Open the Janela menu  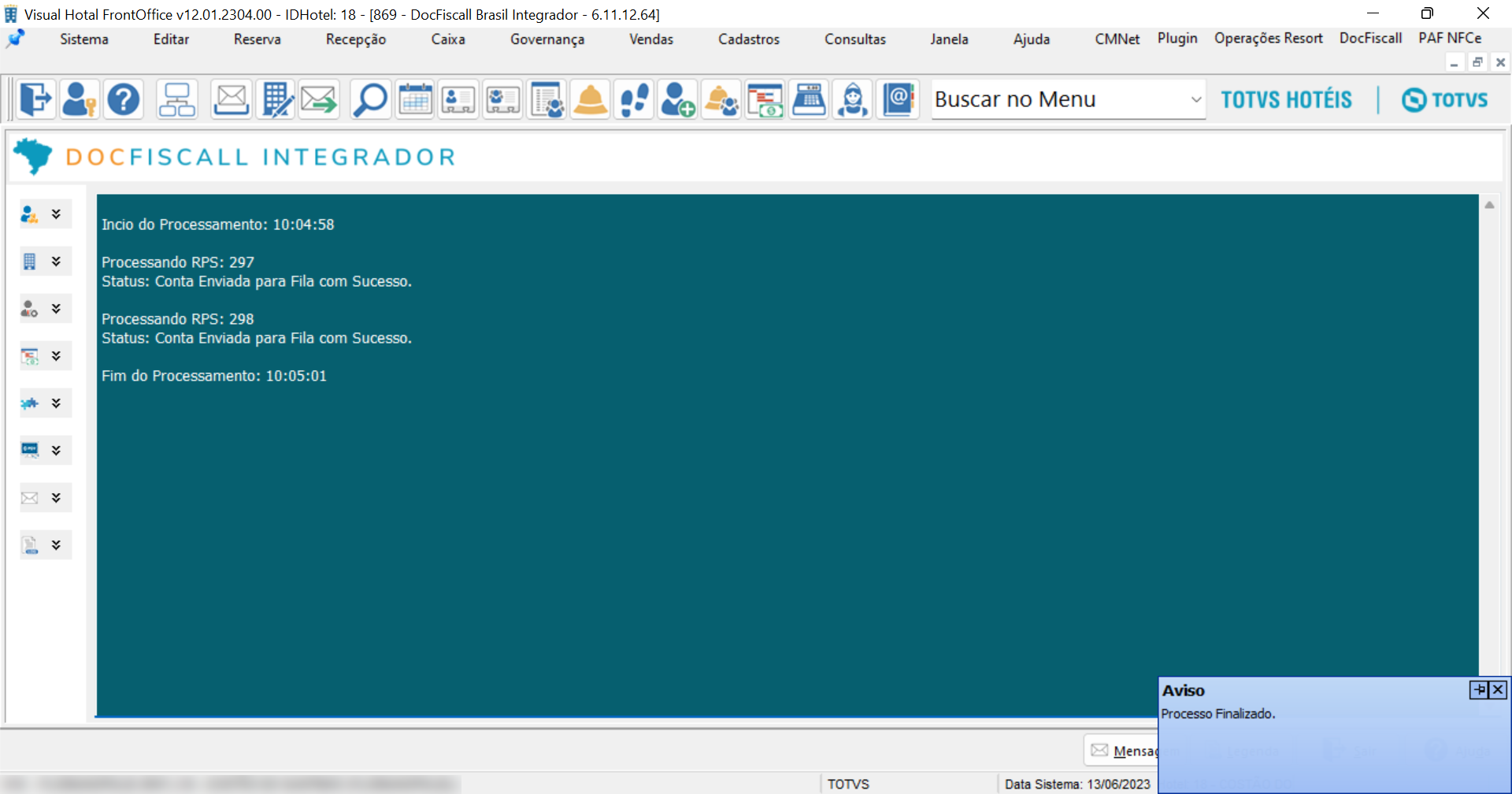tap(949, 39)
